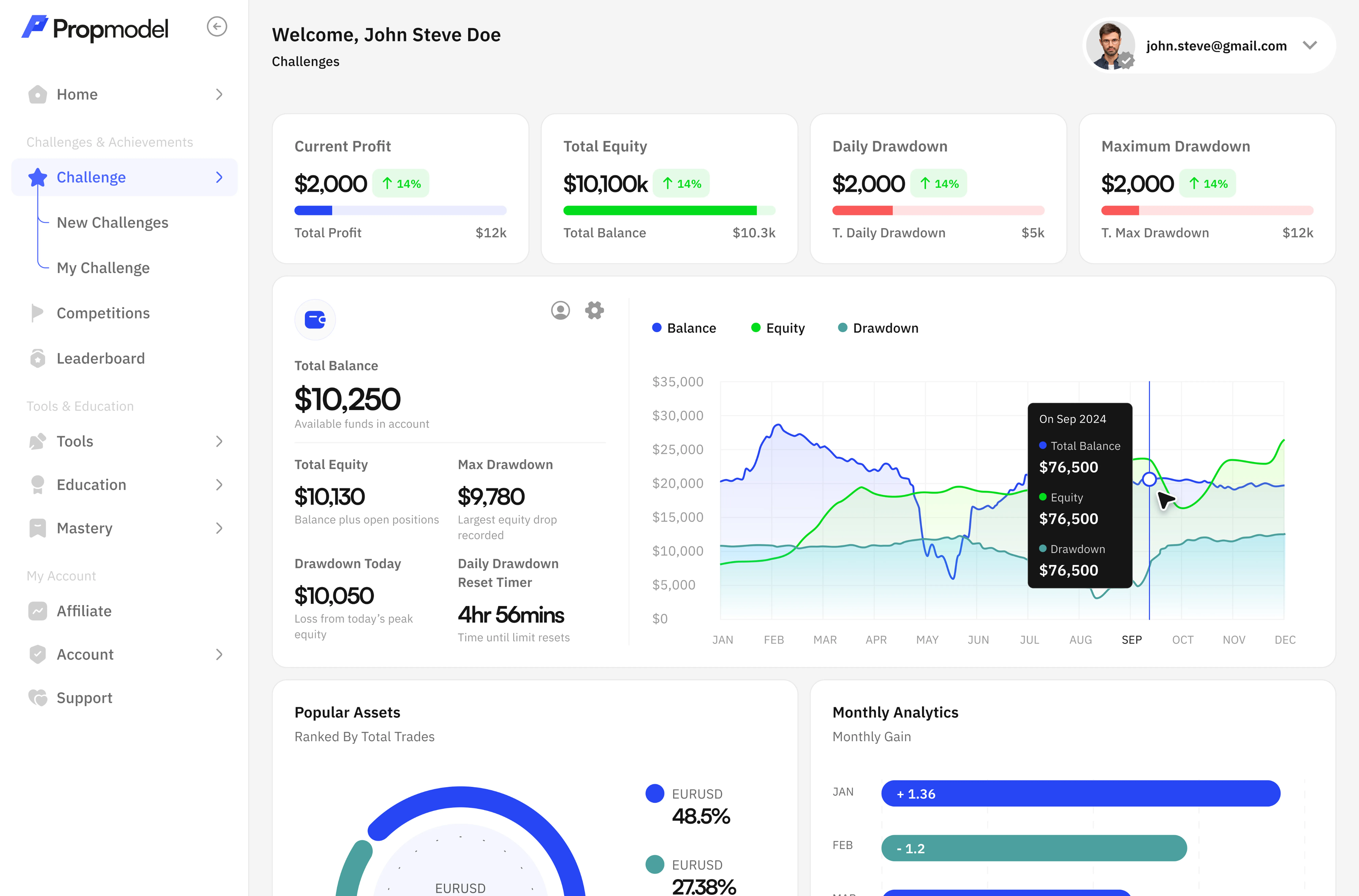
Task: Expand the Account section chevron
Action: tap(219, 654)
